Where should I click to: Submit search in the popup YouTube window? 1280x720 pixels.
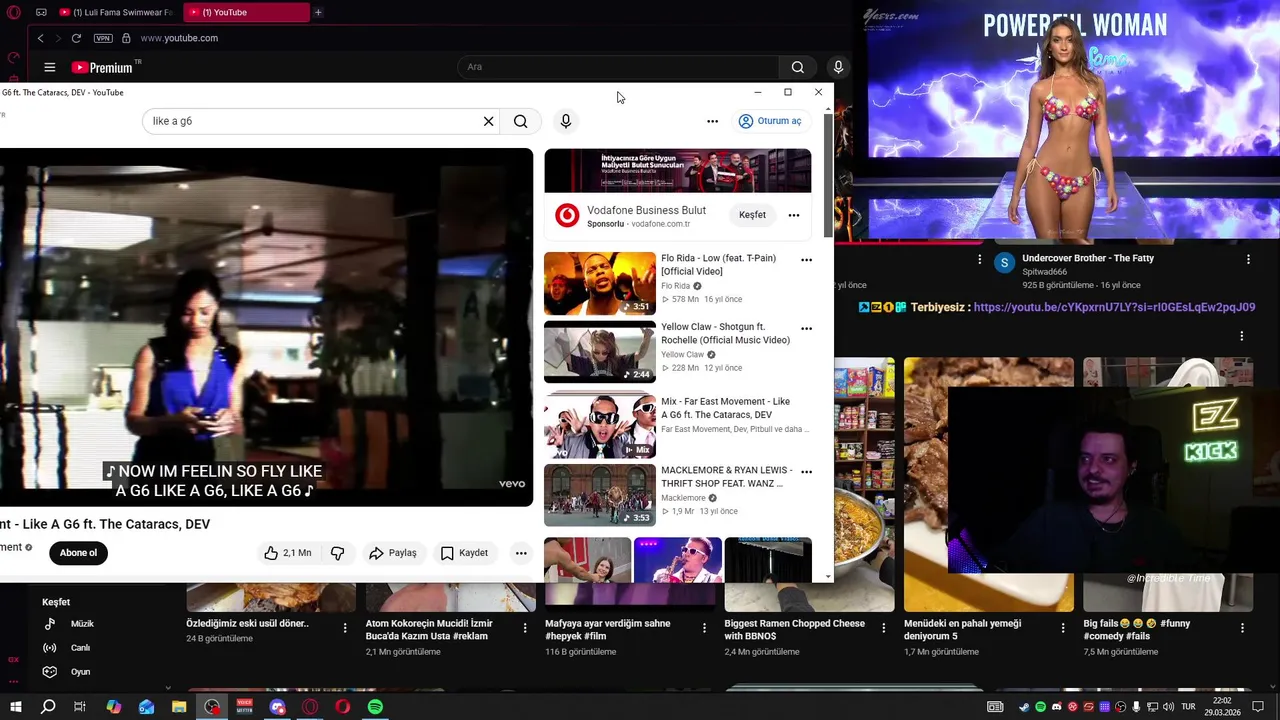click(520, 121)
